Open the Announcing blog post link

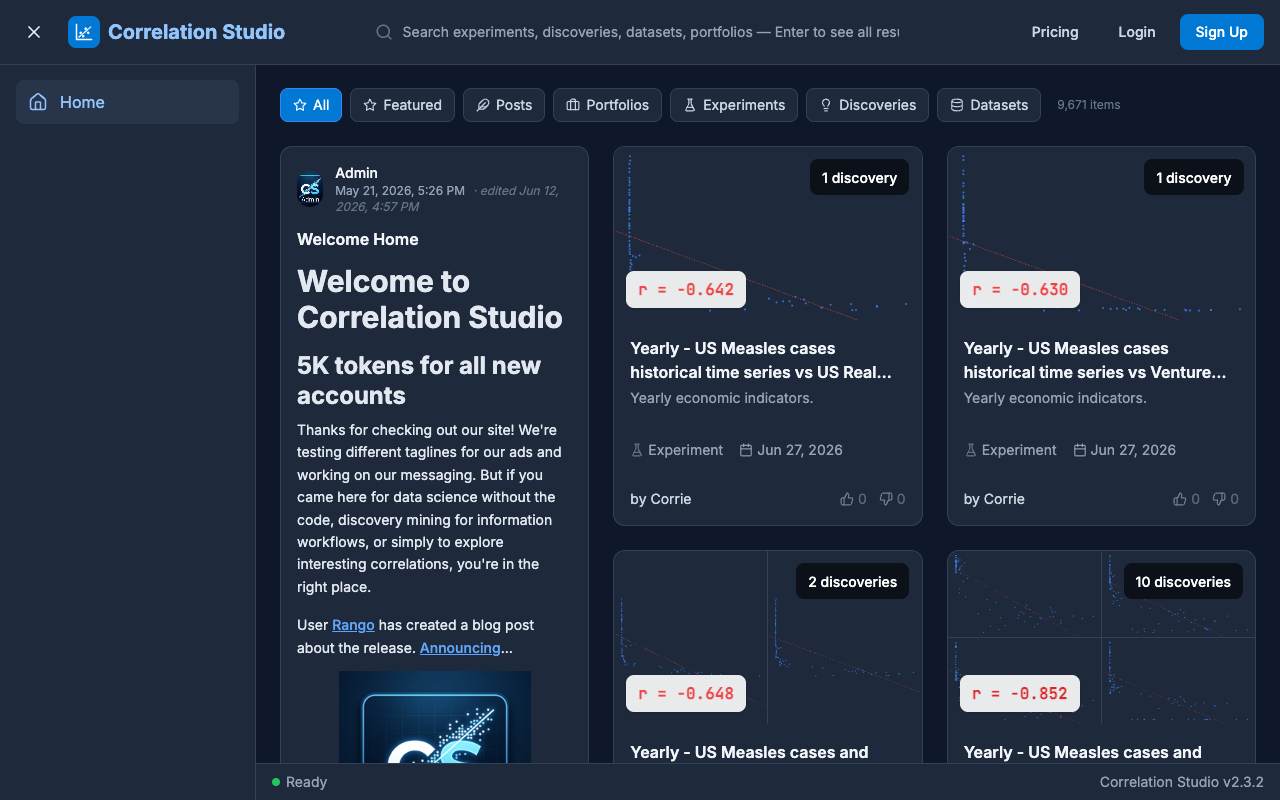tap(460, 648)
